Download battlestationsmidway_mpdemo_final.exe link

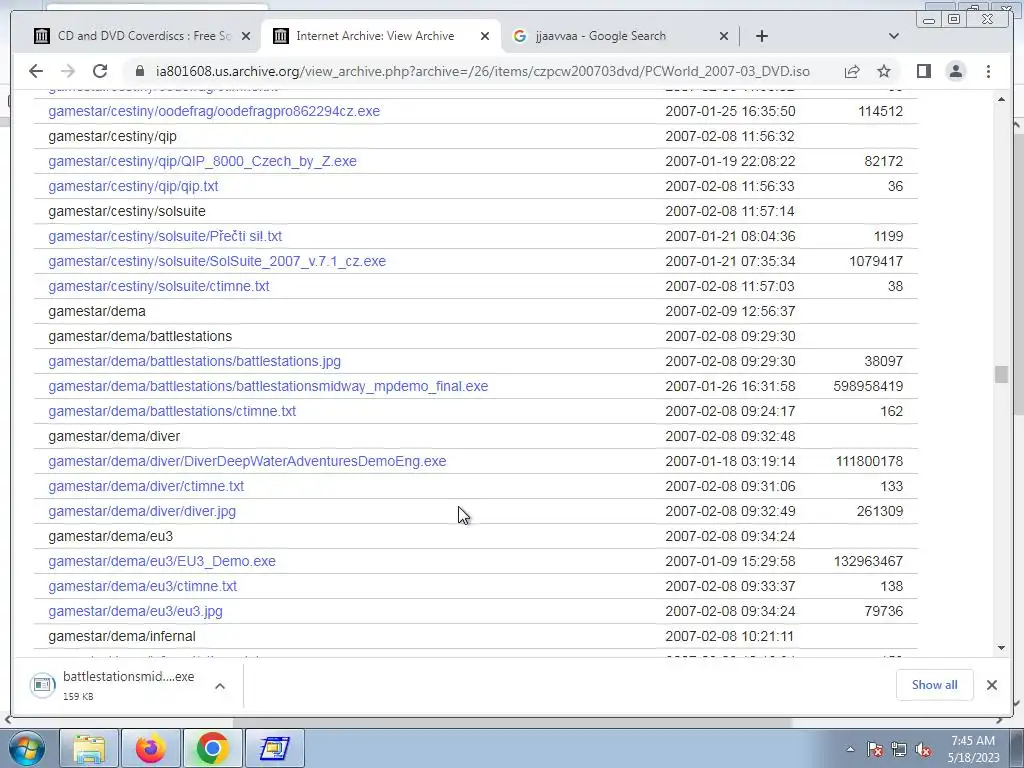pyautogui.click(x=268, y=386)
